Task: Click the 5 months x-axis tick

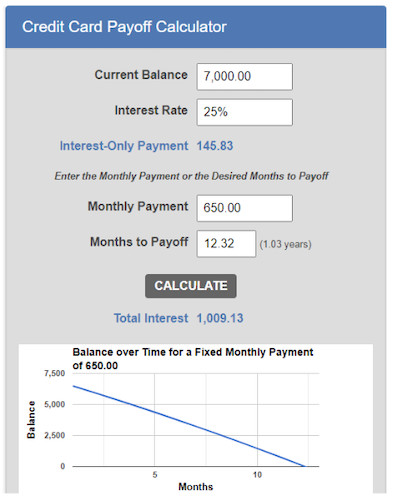Action: tap(155, 475)
